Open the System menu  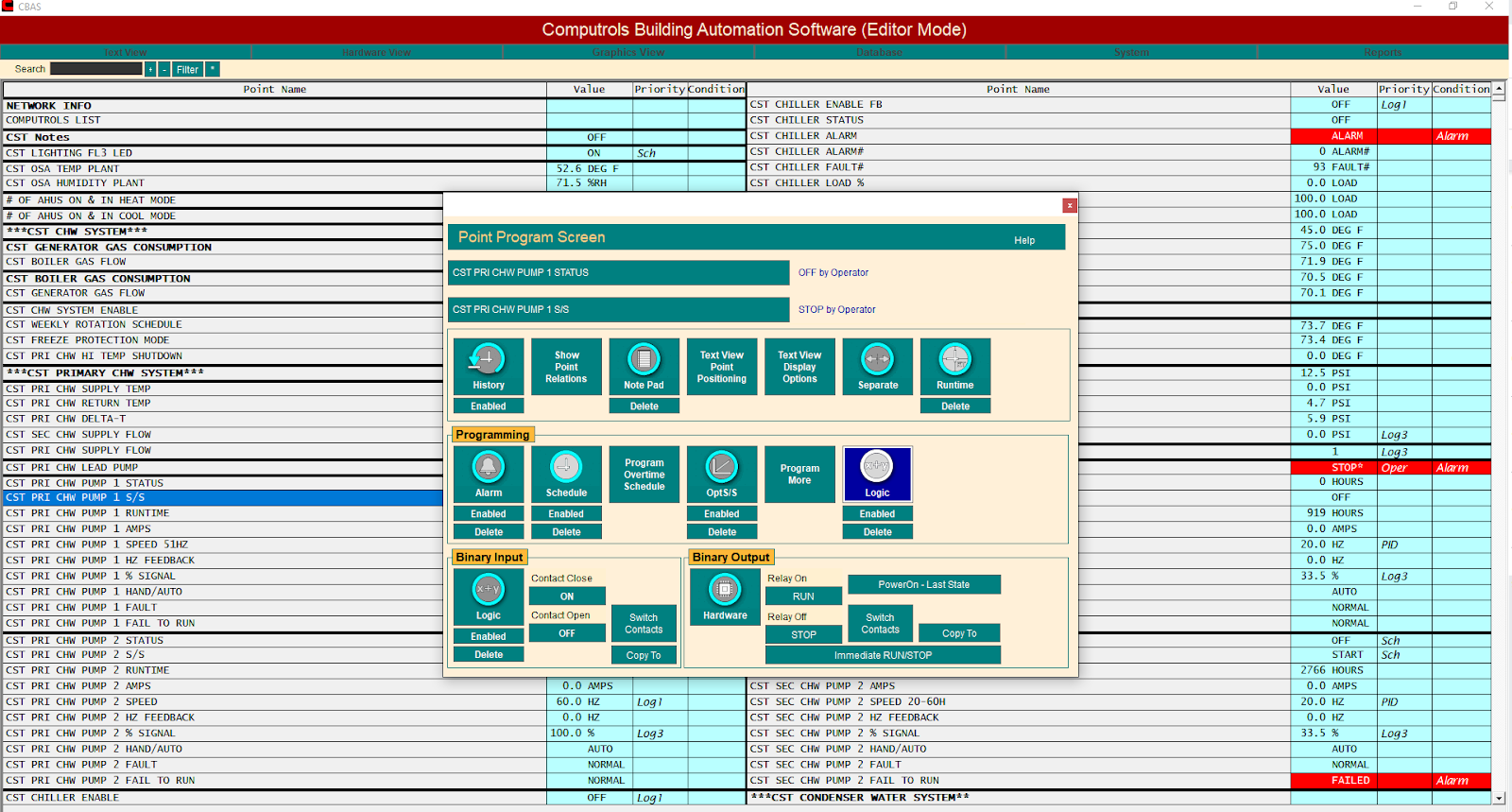tap(1131, 52)
